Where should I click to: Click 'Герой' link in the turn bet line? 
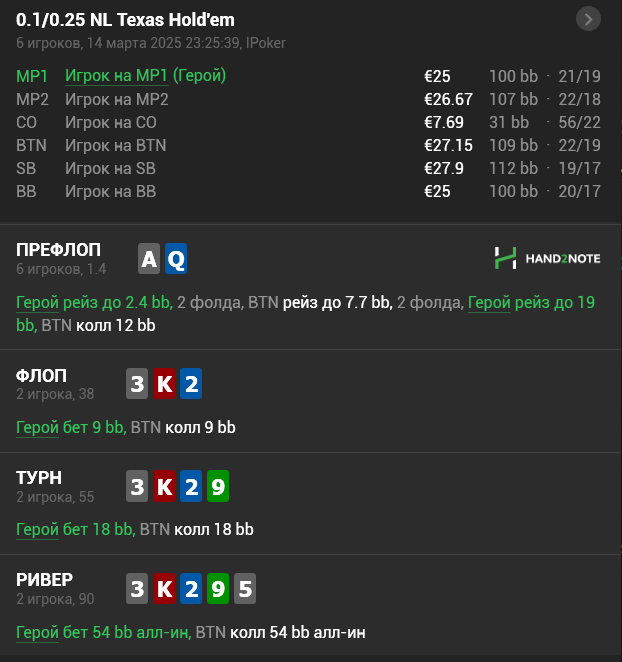pos(37,529)
